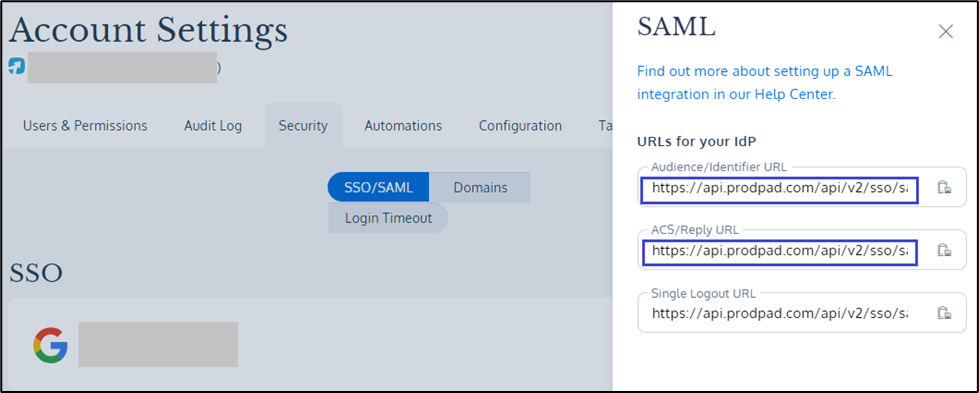Copy the ACS/Reply URL to clipboard
Viewport: 979px width, 393px height.
click(x=944, y=251)
